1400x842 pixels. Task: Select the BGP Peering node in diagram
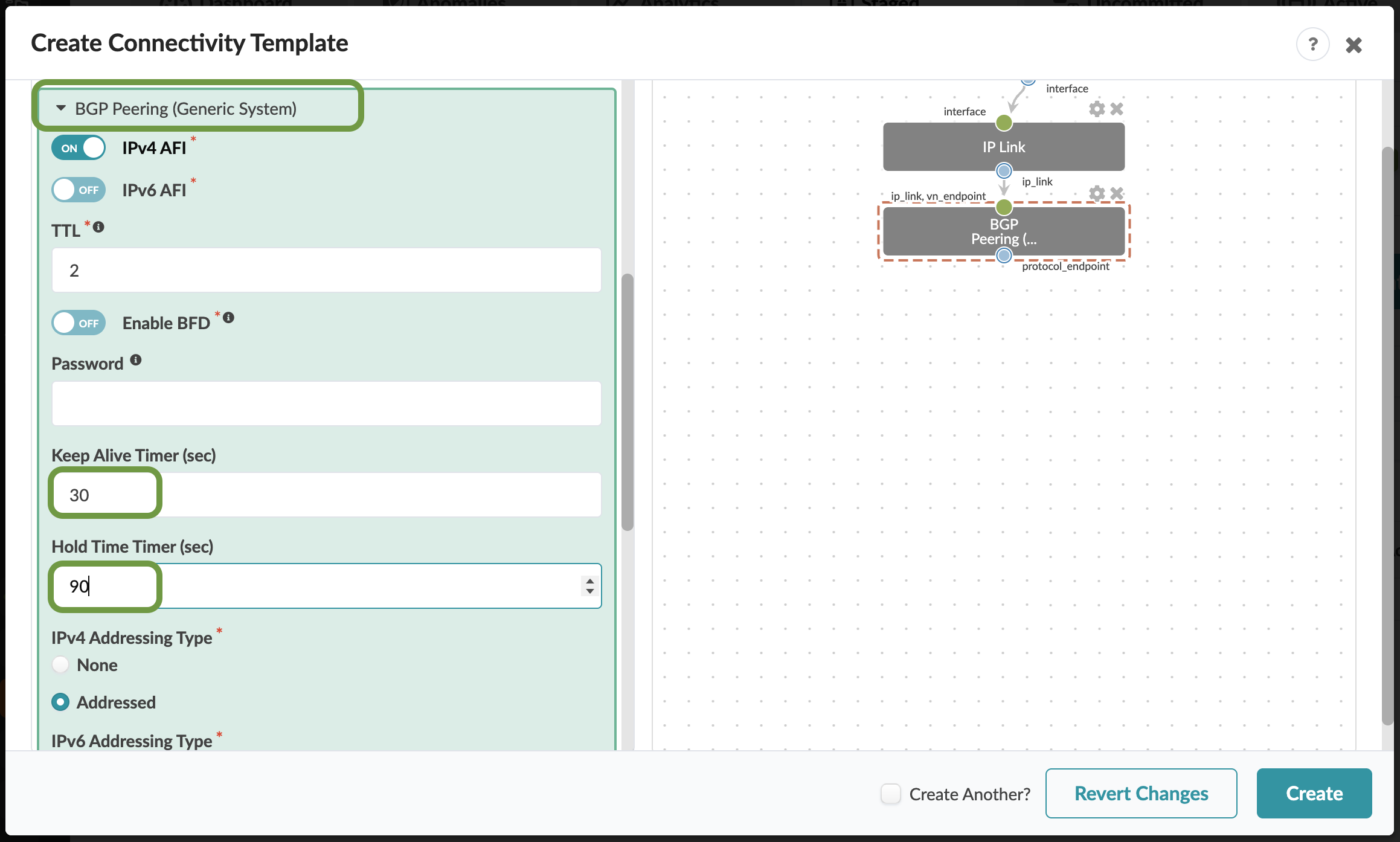click(1004, 231)
